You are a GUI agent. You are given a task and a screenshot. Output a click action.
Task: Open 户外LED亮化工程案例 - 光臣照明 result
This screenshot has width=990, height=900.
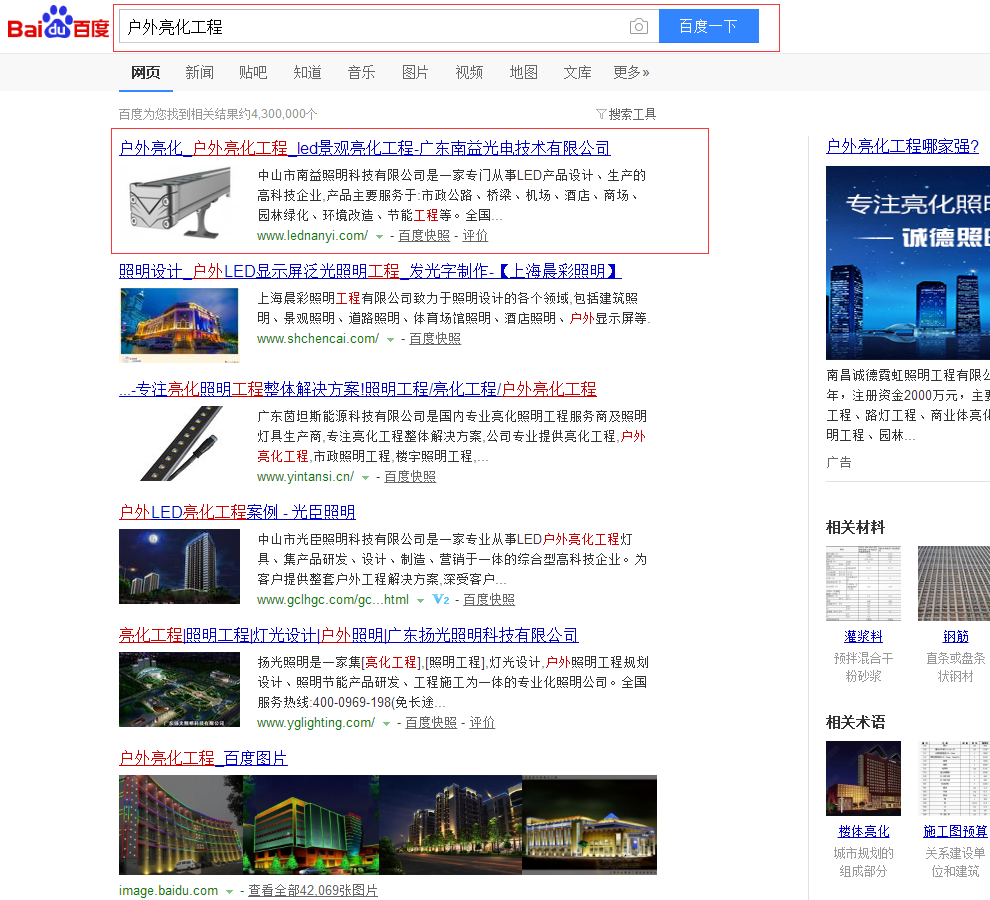pyautogui.click(x=237, y=512)
